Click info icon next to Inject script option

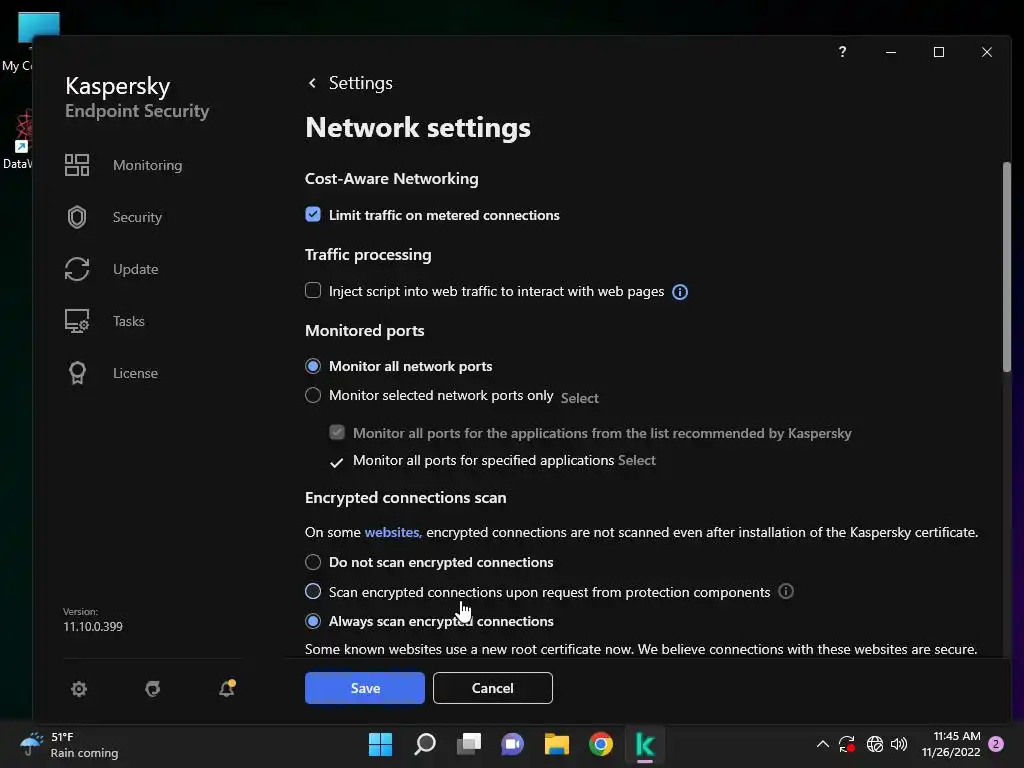680,292
